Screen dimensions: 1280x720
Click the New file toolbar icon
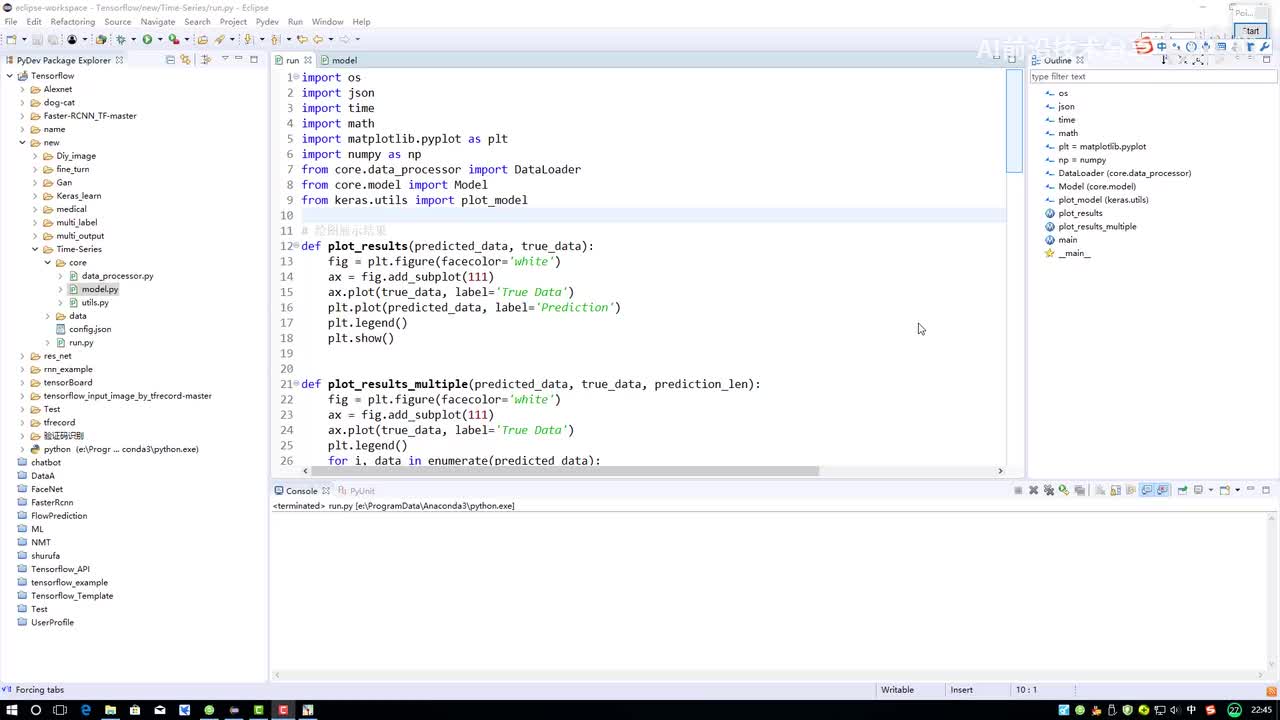12,39
